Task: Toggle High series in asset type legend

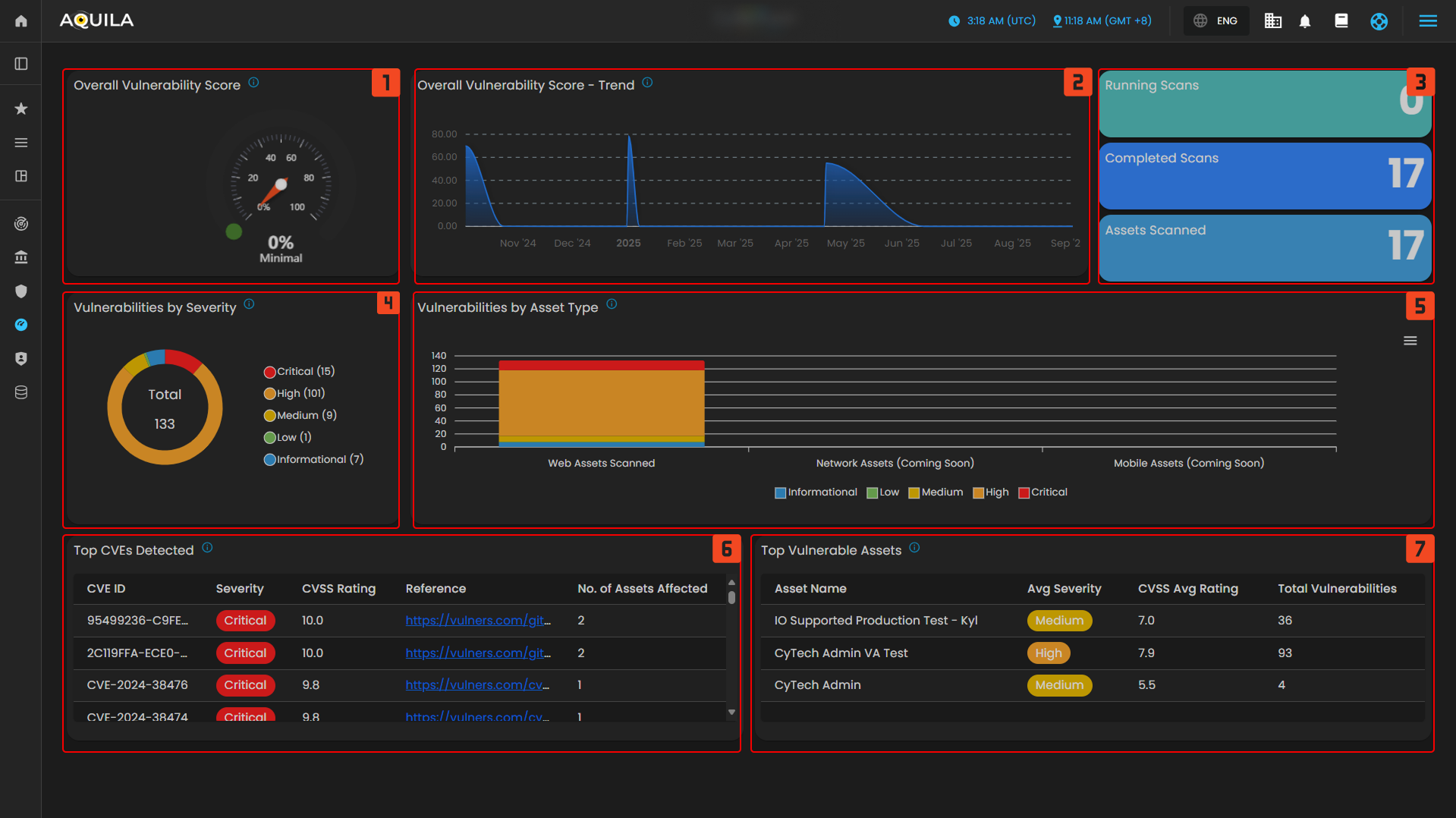Action: pyautogui.click(x=991, y=492)
